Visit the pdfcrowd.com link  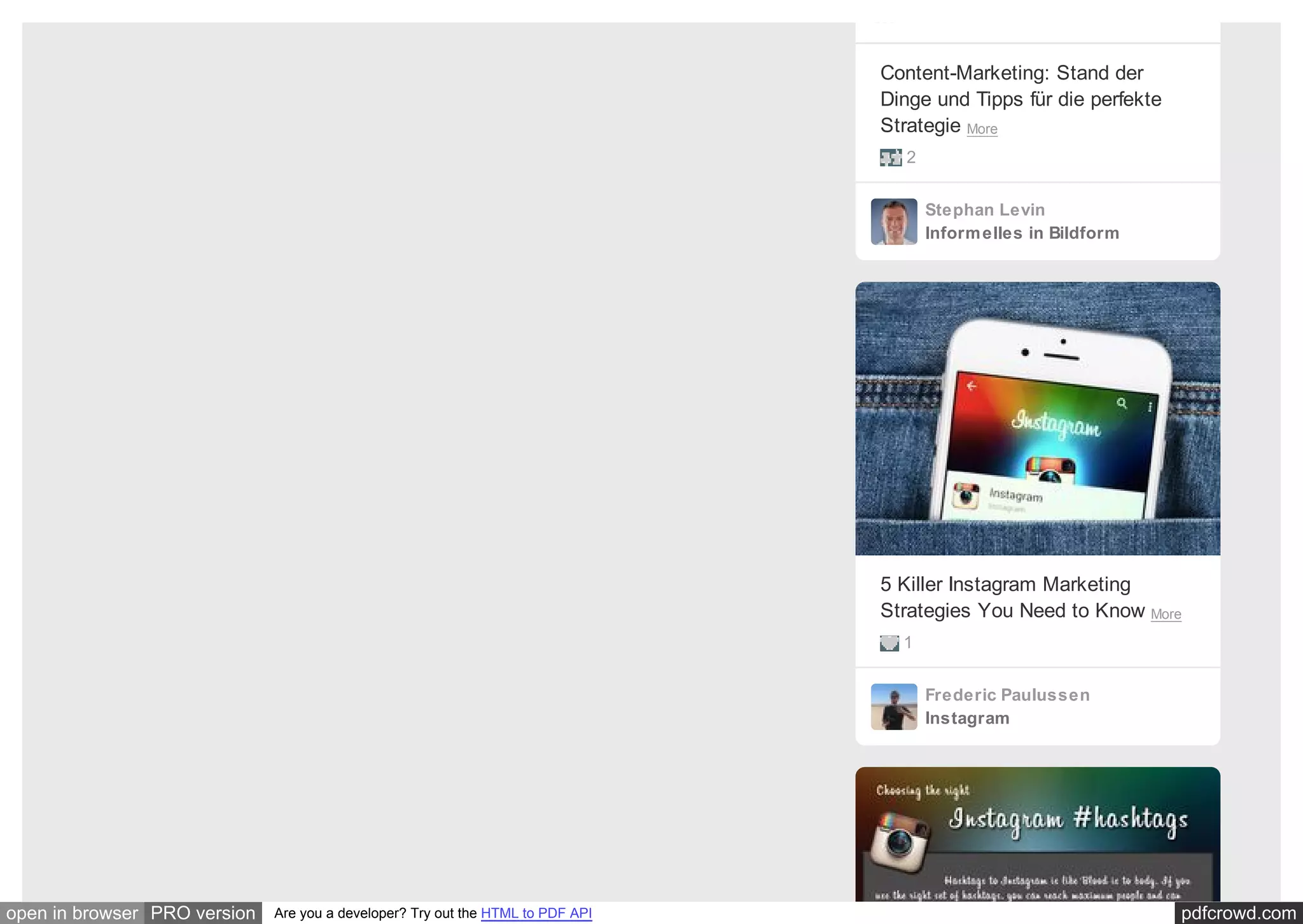[1237, 913]
